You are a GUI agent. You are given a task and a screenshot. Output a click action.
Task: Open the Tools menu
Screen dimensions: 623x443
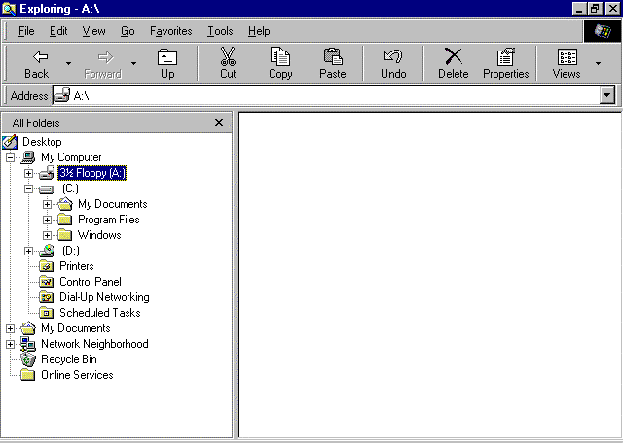pos(220,31)
